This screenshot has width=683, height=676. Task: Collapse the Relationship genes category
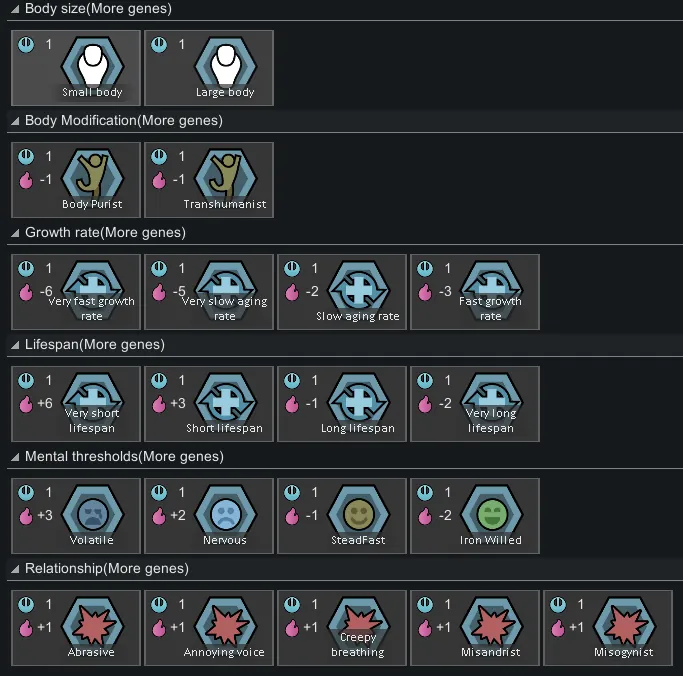[15, 569]
